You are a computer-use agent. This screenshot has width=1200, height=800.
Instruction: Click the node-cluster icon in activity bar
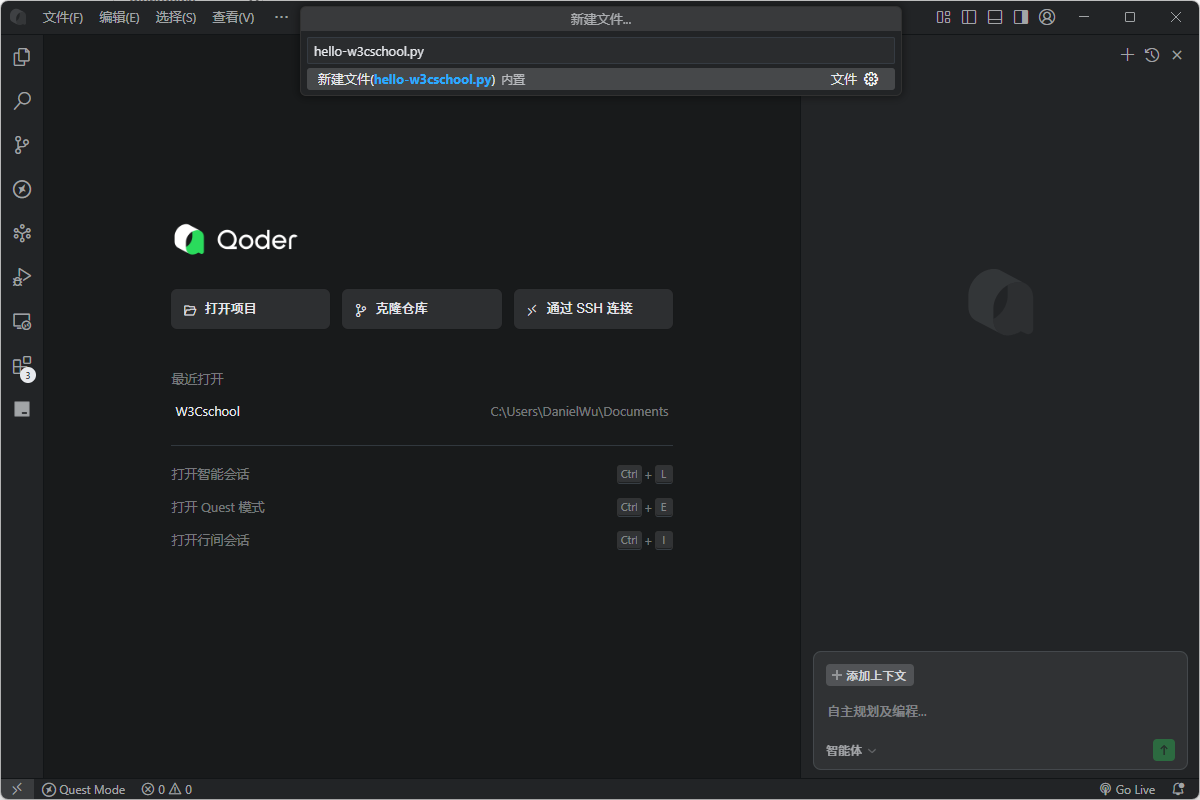[22, 233]
